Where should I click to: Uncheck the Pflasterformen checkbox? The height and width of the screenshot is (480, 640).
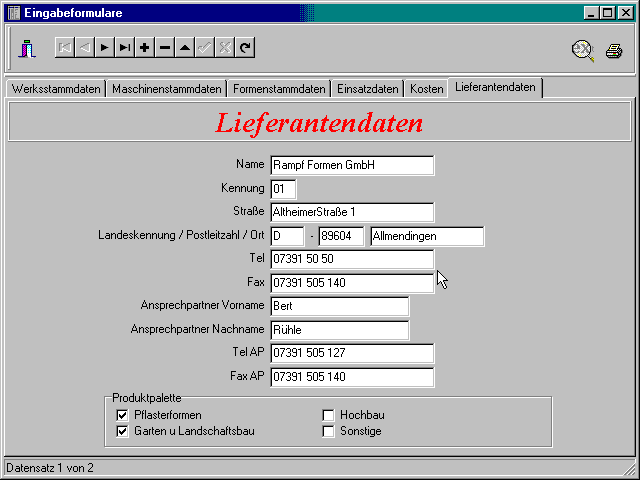pyautogui.click(x=123, y=415)
